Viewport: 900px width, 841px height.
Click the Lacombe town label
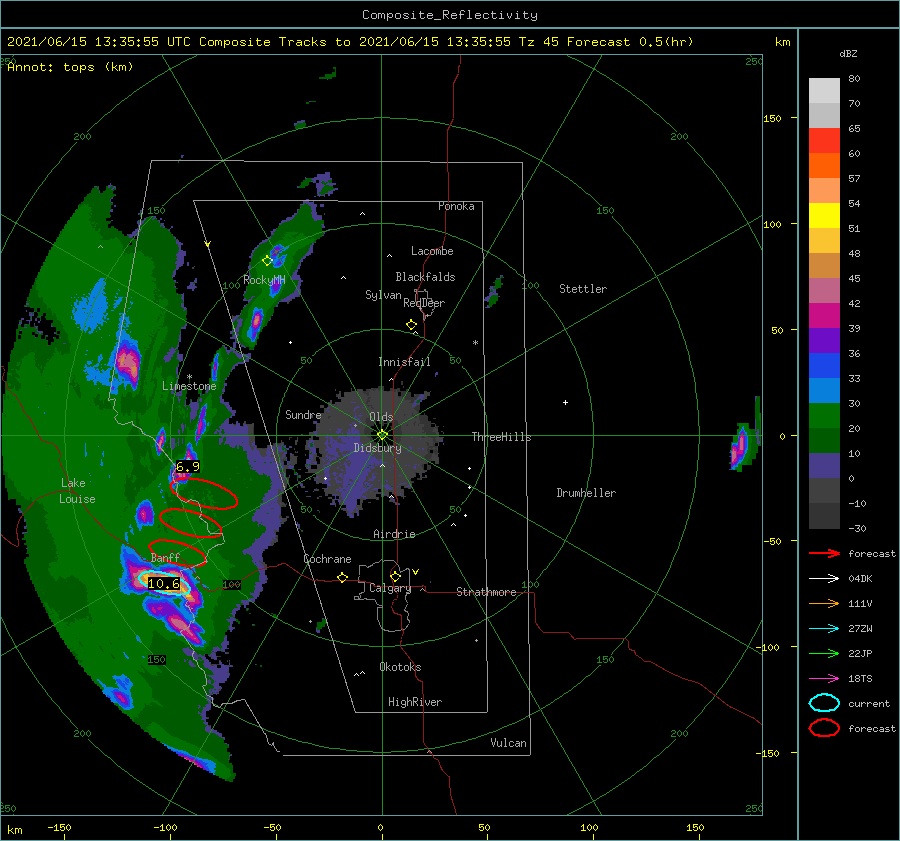[432, 251]
